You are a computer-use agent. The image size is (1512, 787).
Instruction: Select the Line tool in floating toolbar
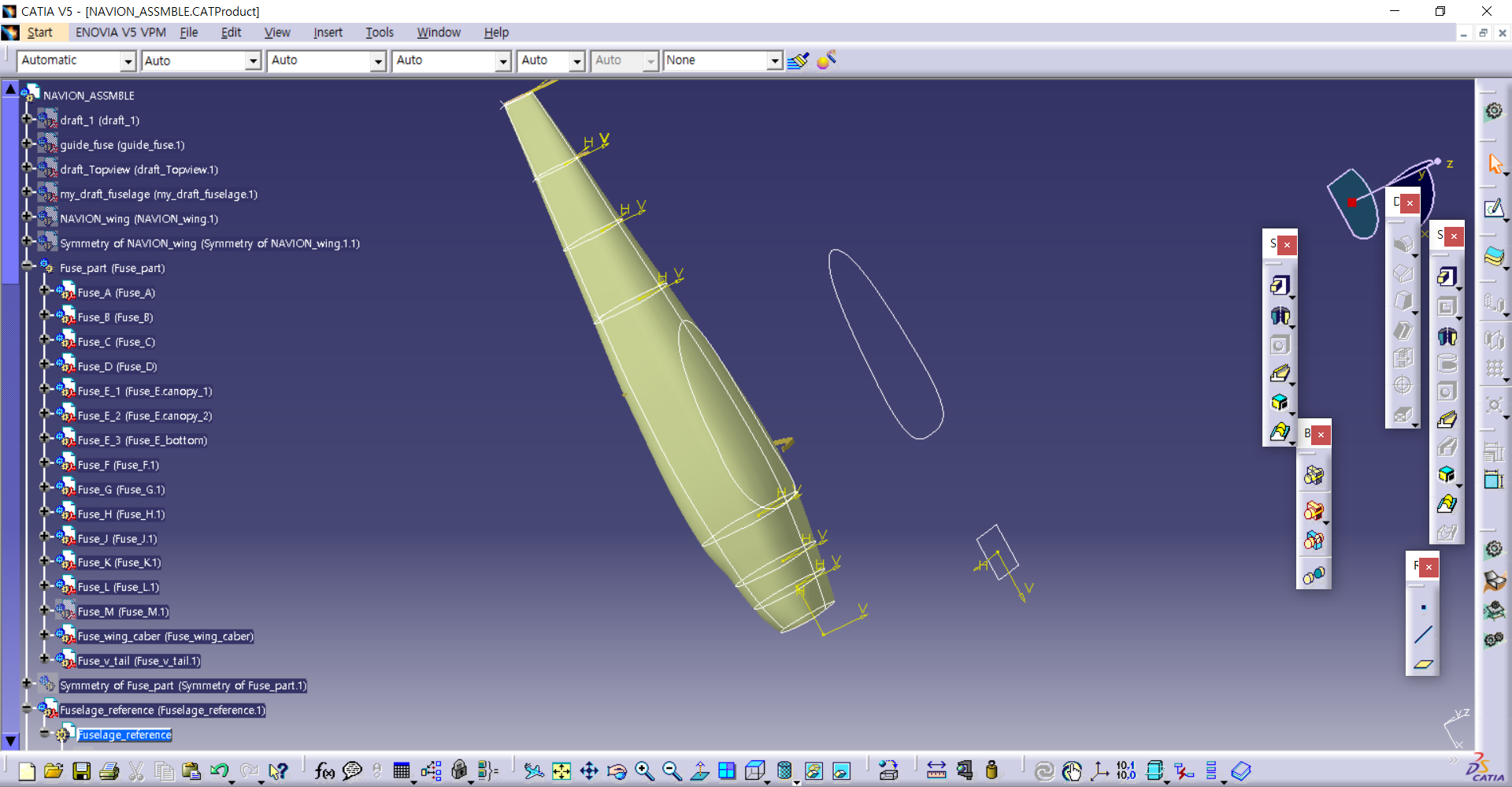click(x=1423, y=635)
